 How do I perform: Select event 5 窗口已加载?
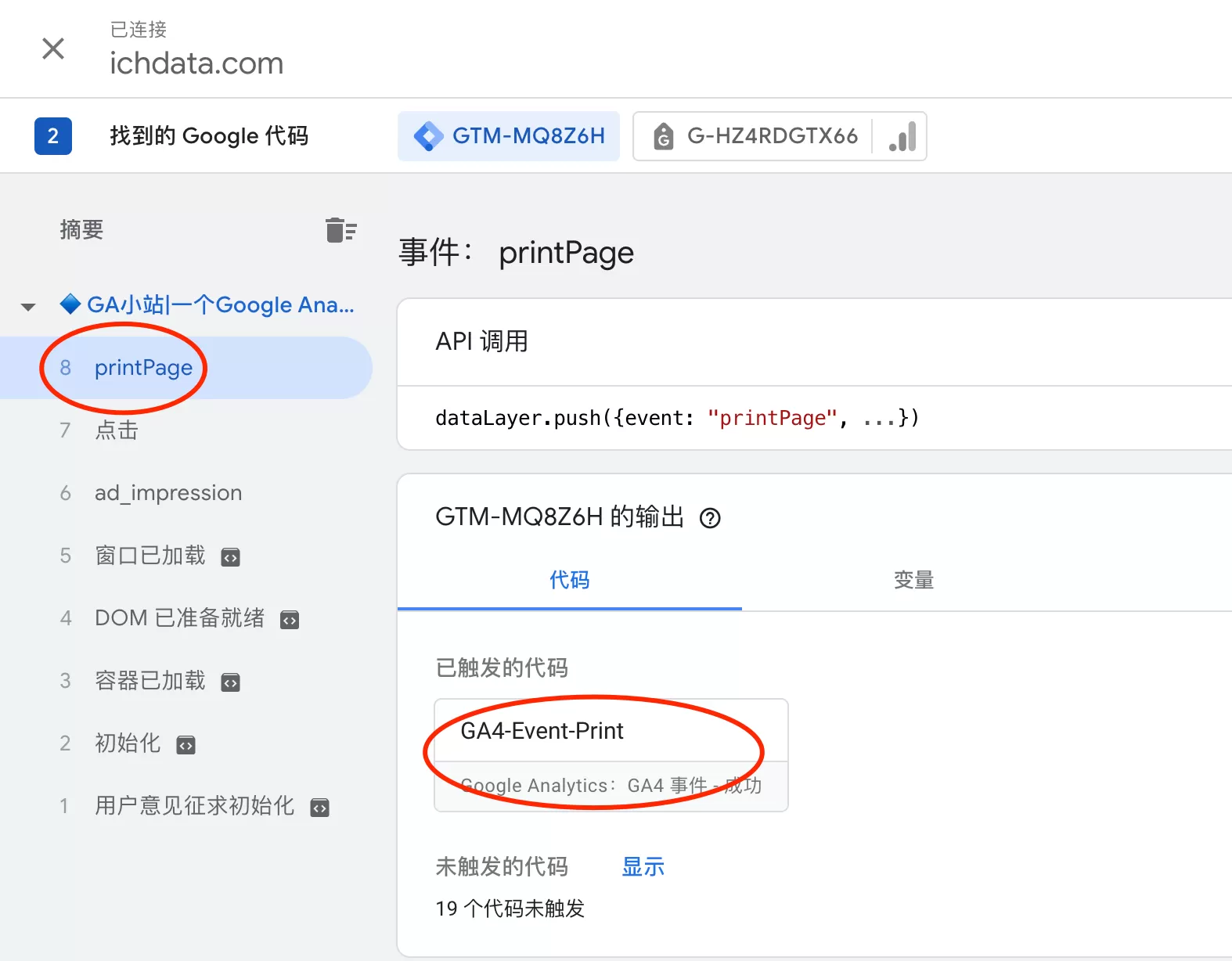coord(186,556)
